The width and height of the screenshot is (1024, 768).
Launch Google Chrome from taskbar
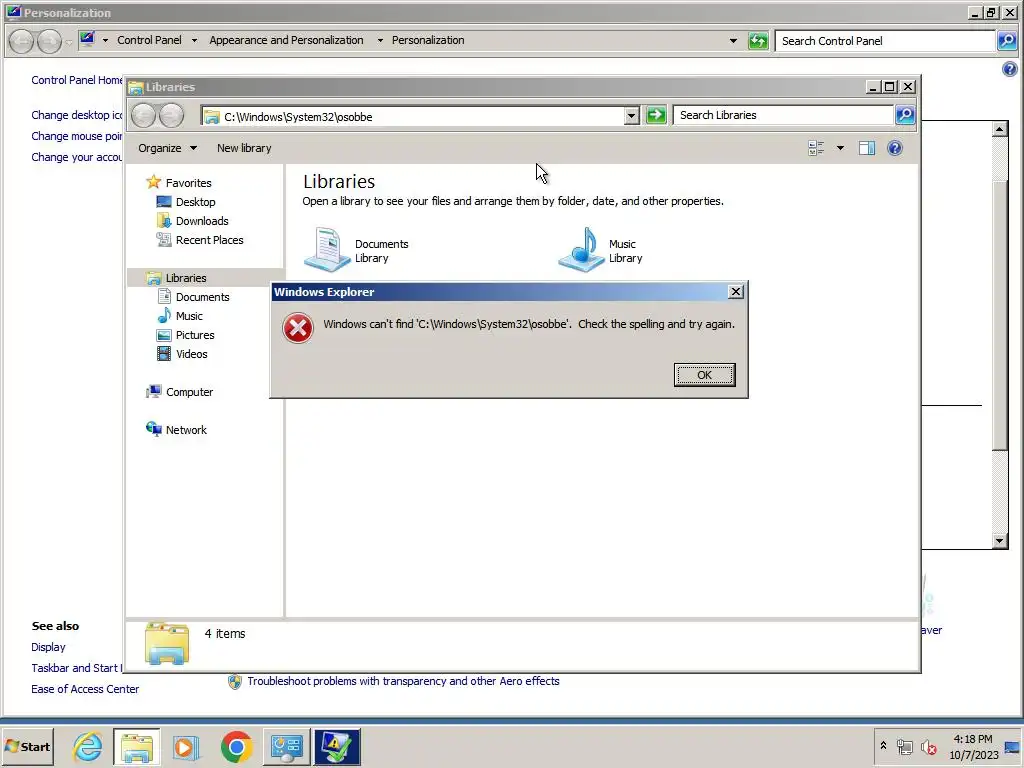click(236, 746)
